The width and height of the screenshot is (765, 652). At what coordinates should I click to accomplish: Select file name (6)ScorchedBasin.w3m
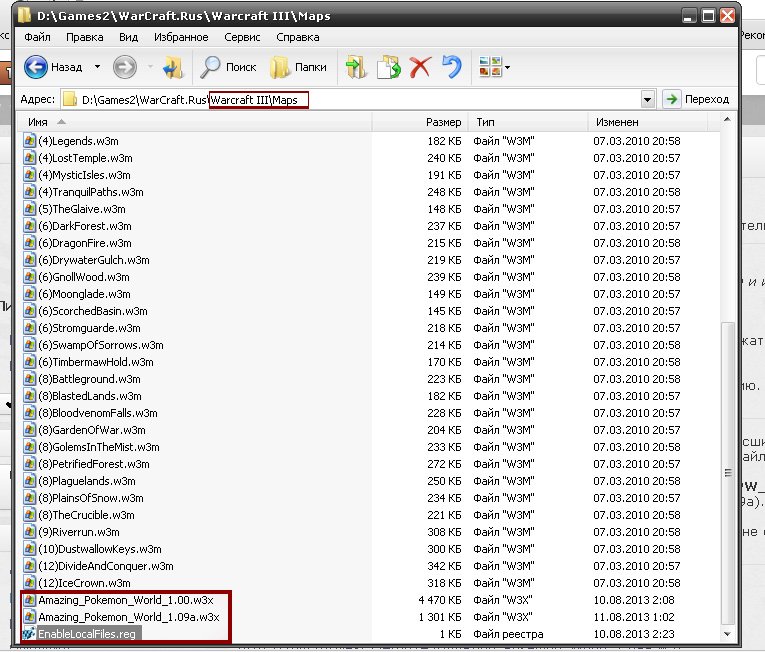93,311
